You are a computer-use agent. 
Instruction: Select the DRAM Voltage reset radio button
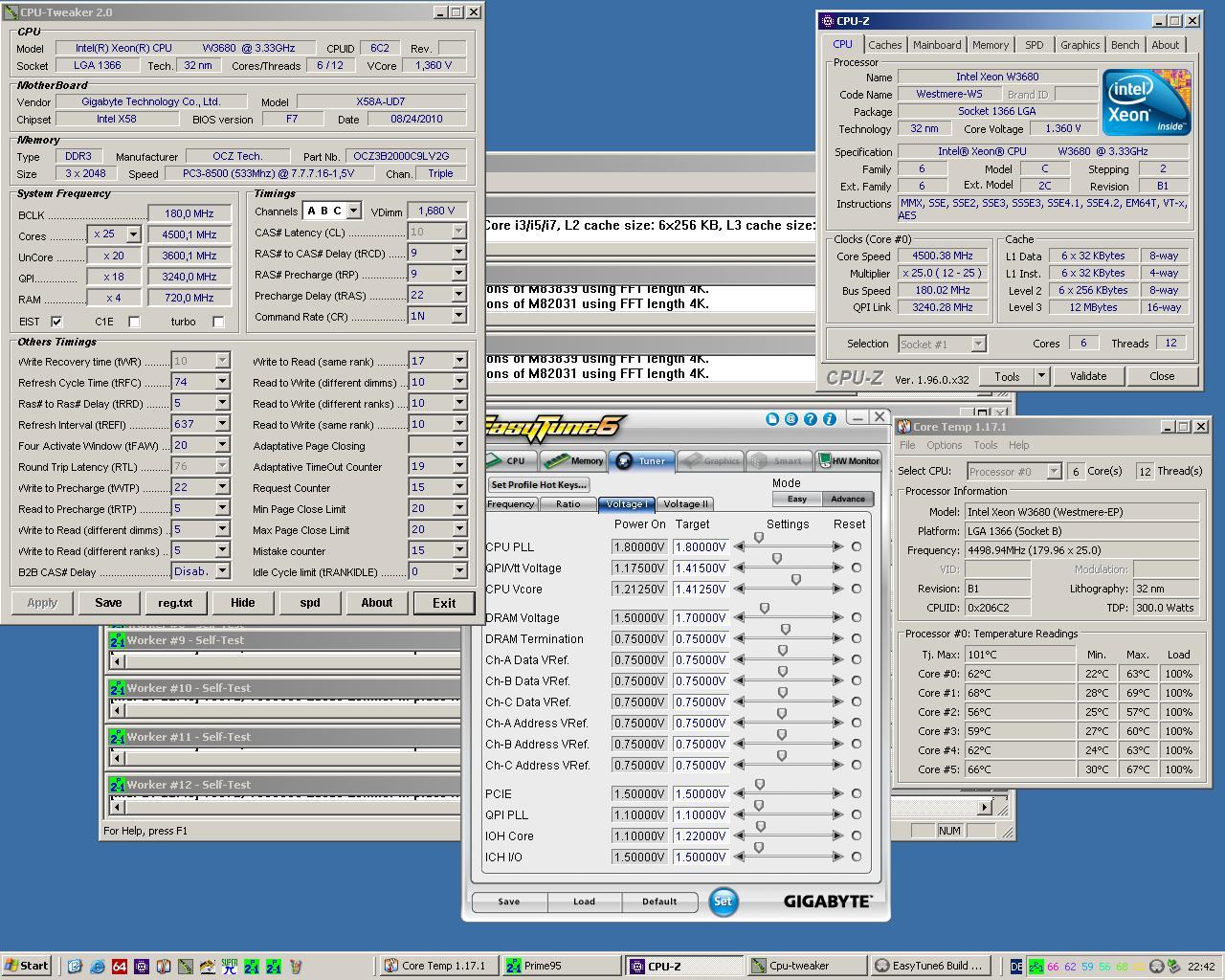857,618
